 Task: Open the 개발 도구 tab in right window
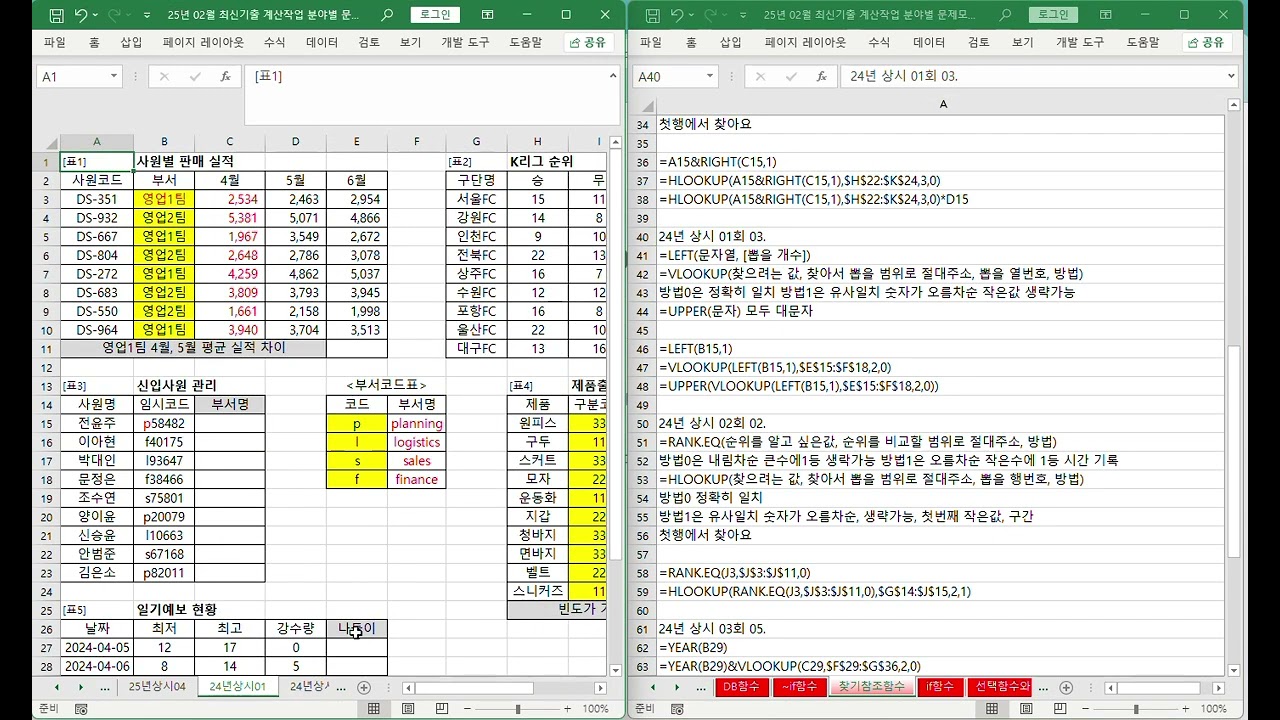[1080, 42]
